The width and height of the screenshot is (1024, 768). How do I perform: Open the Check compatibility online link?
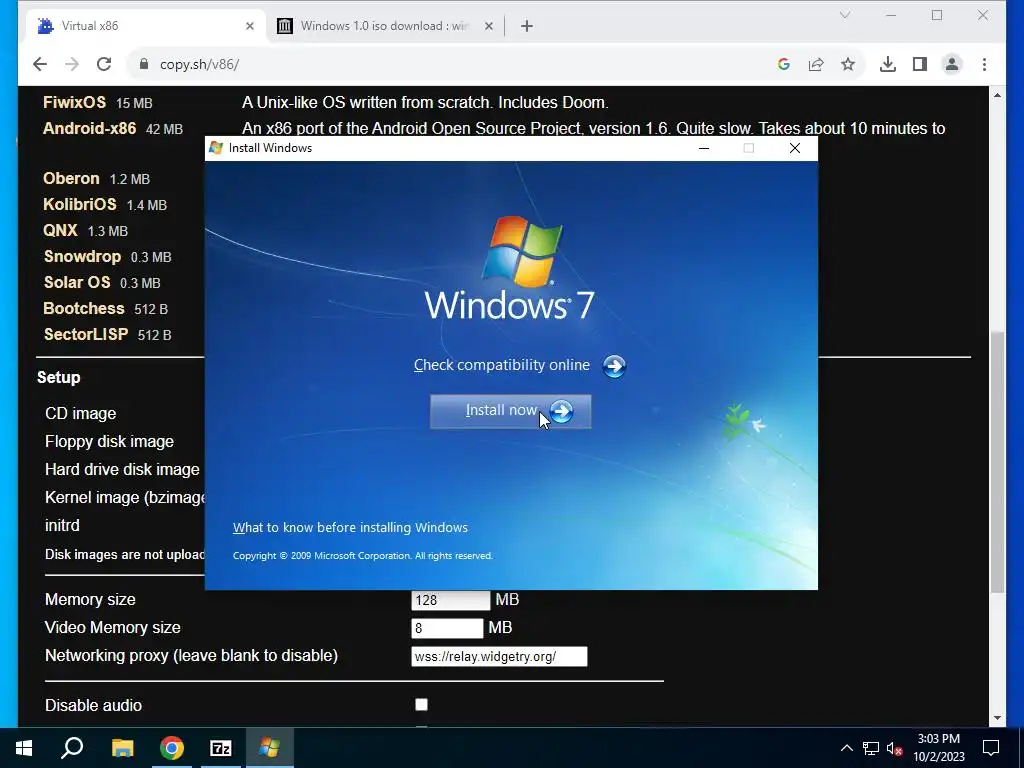(x=502, y=365)
